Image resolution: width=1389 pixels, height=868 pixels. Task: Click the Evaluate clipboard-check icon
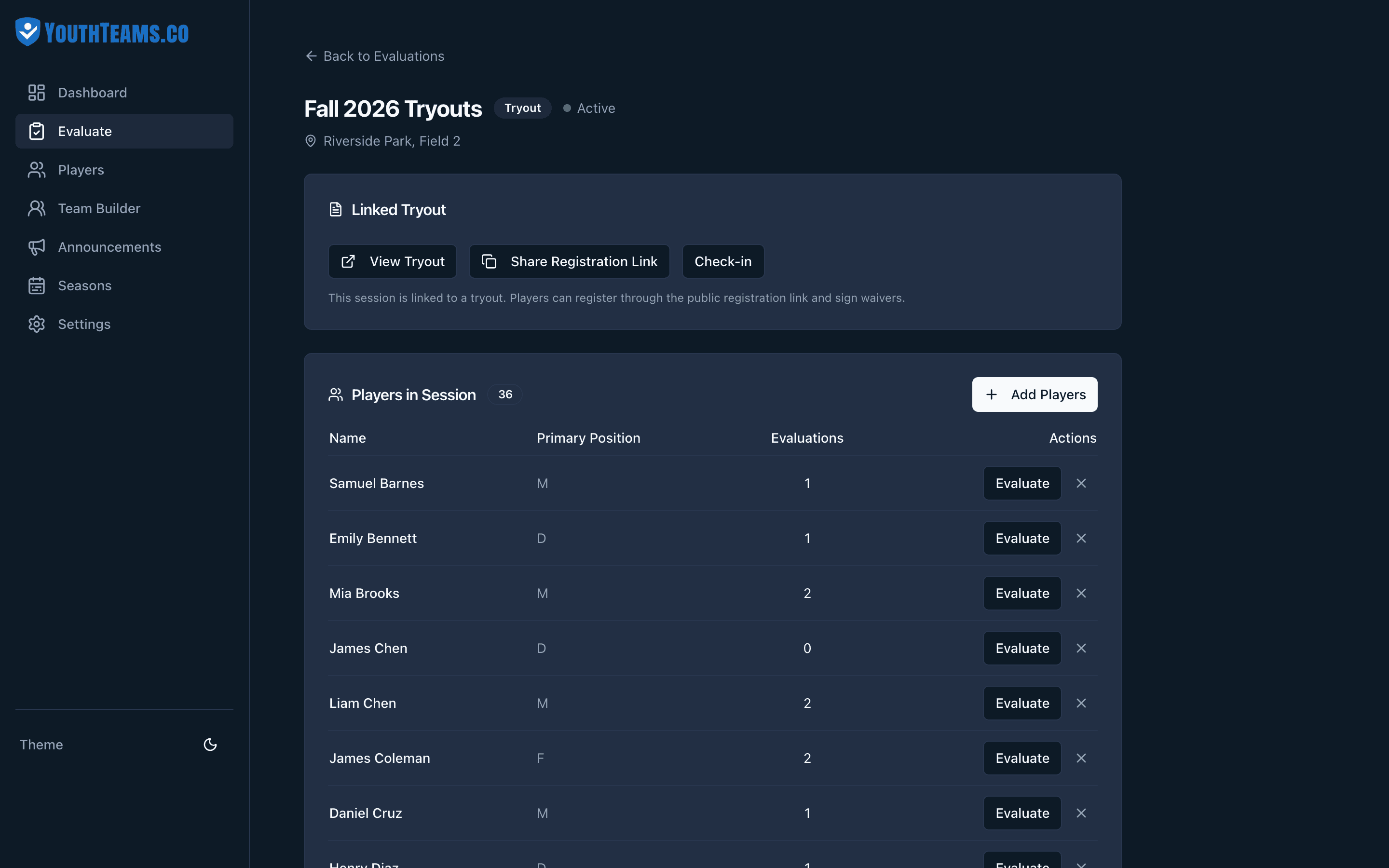tap(37, 131)
